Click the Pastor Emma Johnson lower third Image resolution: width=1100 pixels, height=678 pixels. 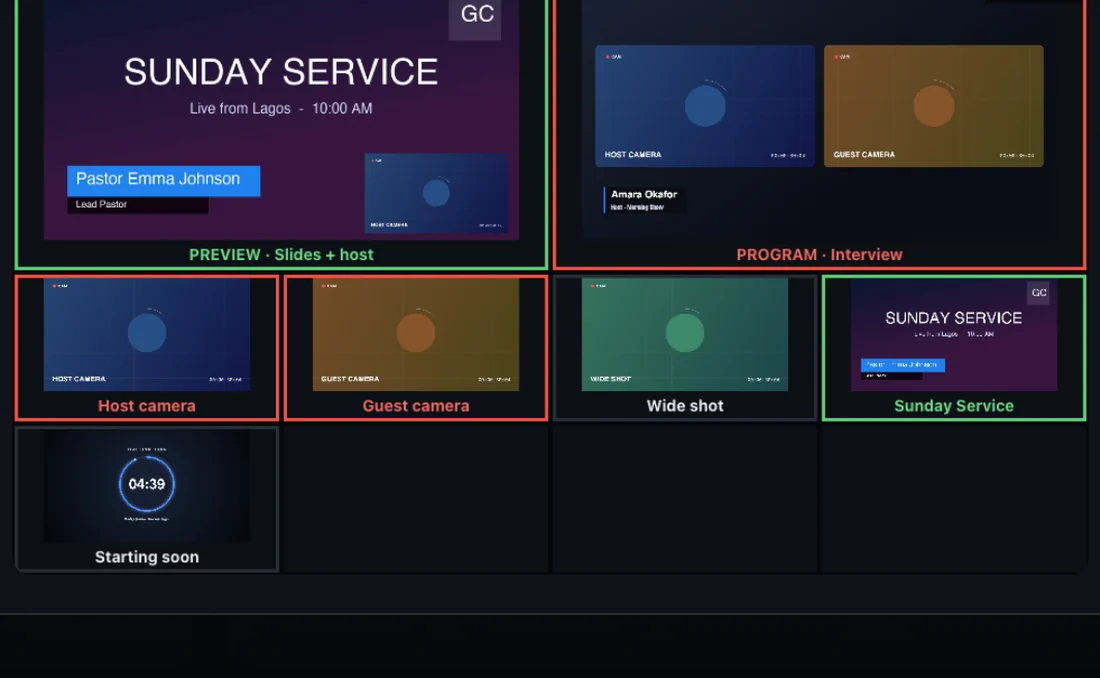tap(163, 180)
